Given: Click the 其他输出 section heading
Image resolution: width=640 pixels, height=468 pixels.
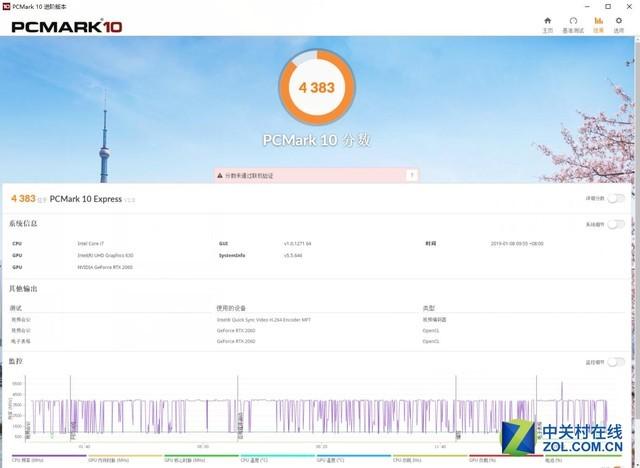Looking at the screenshot, I should (23, 289).
